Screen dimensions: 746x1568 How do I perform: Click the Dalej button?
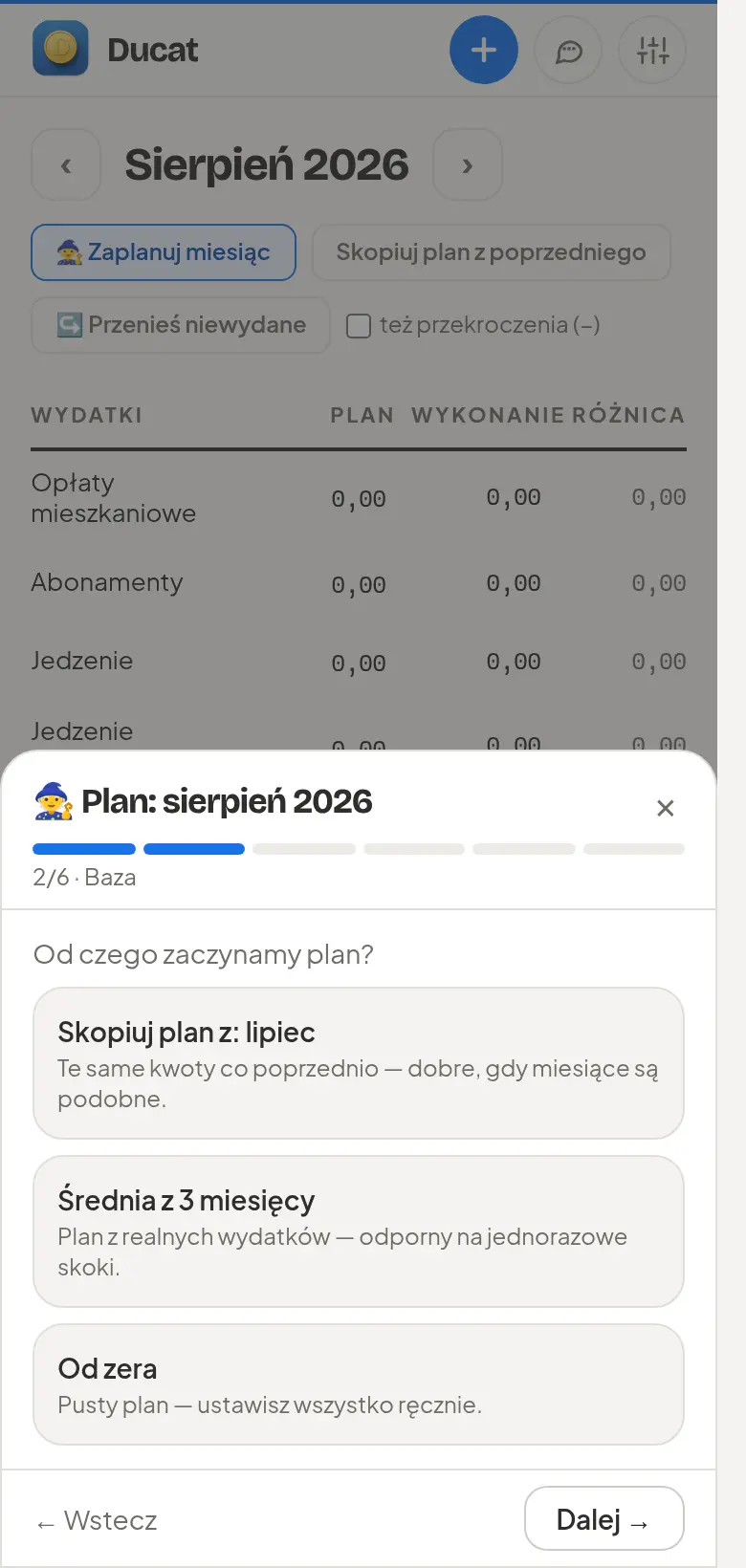tap(604, 1518)
